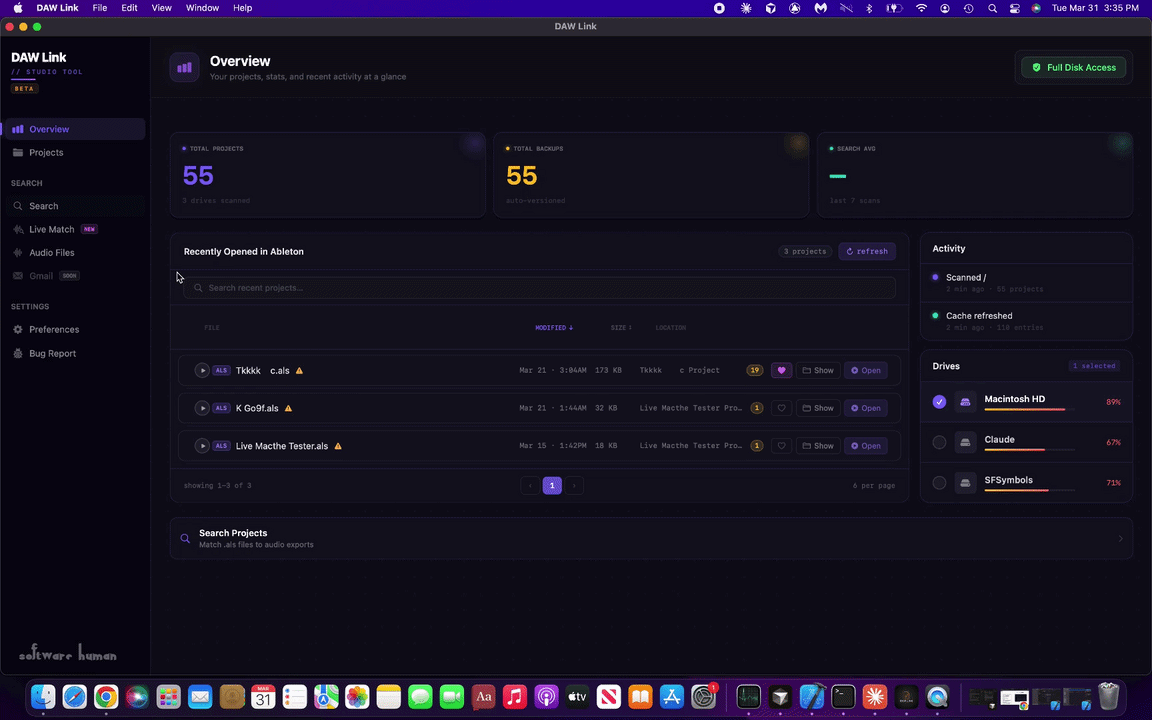Click the Macintosh HD usage bar
This screenshot has height=720, width=1152.
pos(1022,409)
